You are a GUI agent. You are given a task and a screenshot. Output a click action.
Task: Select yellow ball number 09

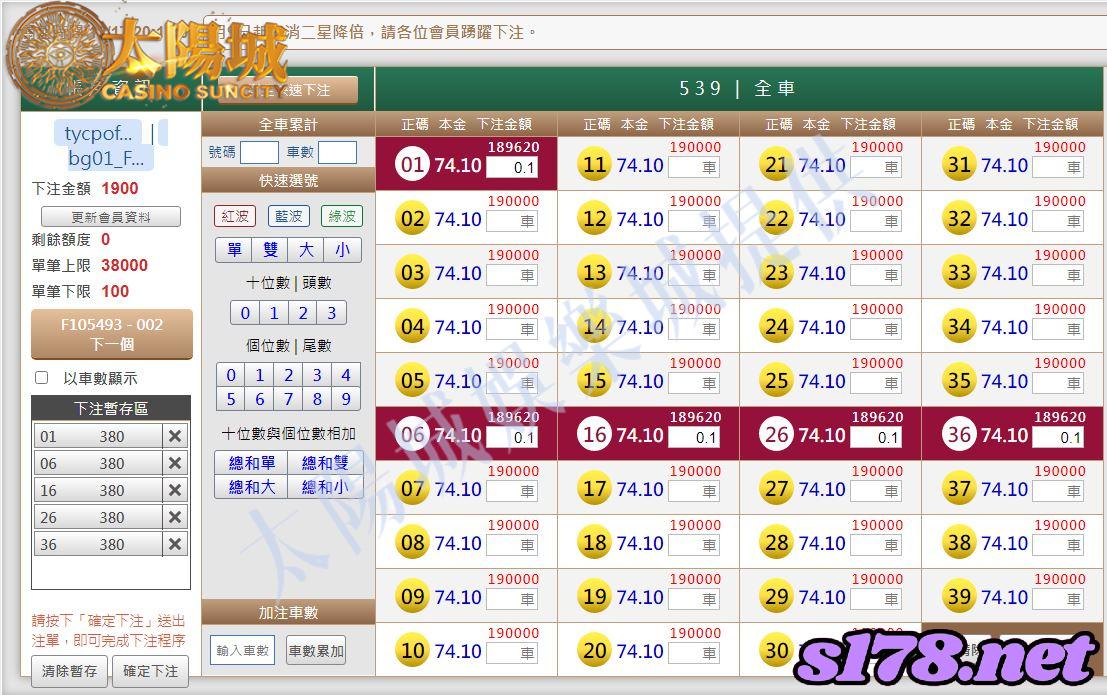pyautogui.click(x=412, y=597)
